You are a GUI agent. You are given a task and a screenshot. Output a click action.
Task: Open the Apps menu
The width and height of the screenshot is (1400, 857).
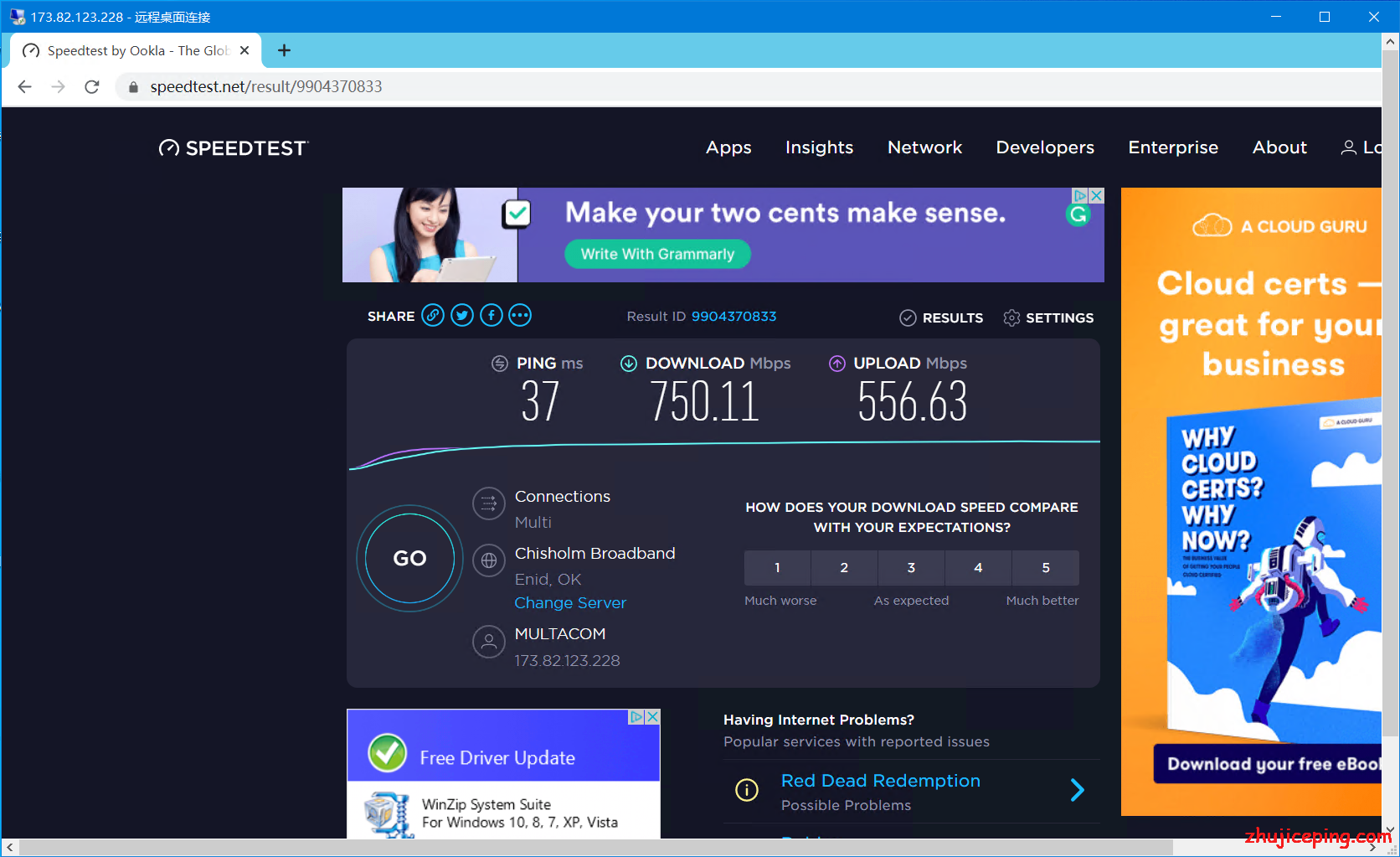(728, 147)
